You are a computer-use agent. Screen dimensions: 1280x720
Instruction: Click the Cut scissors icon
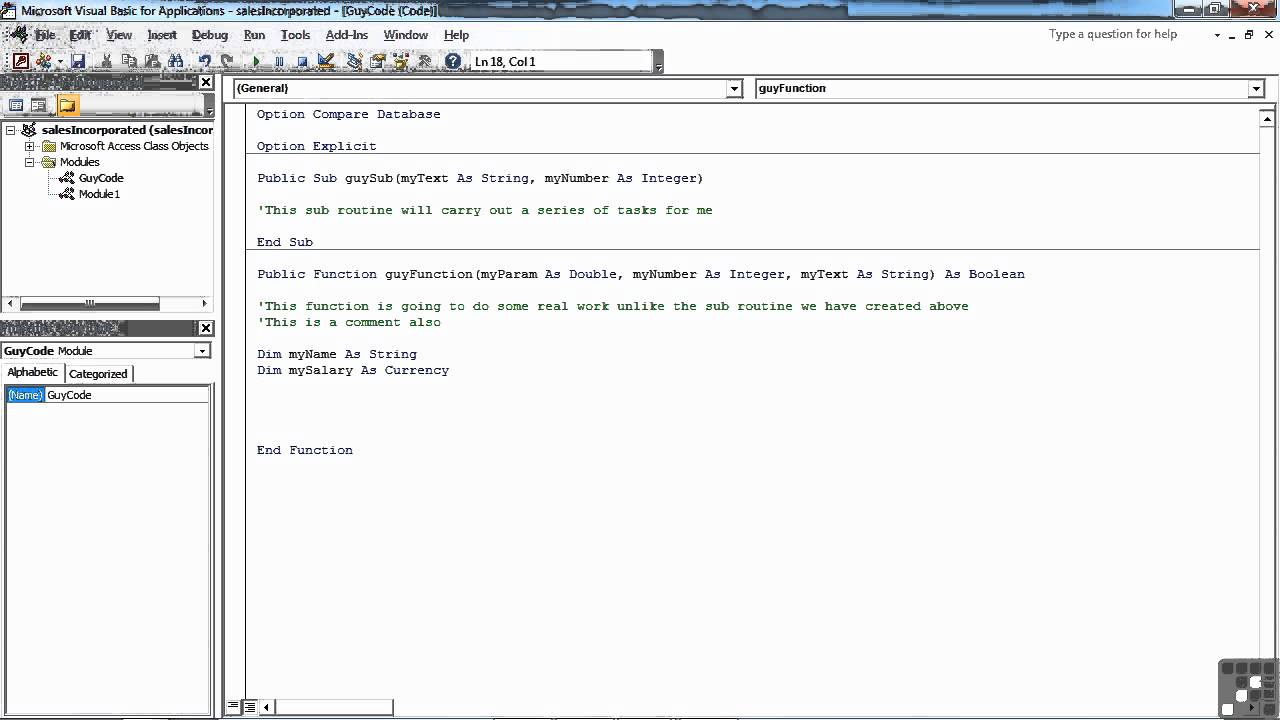click(107, 61)
